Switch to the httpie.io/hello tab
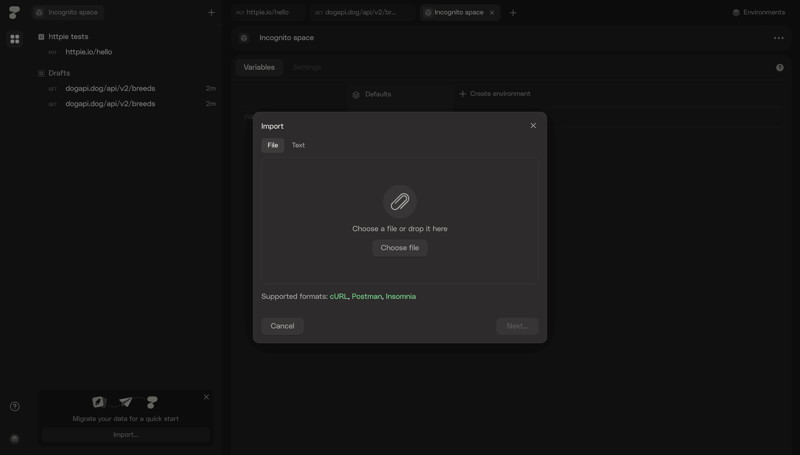The height and width of the screenshot is (455, 800). point(267,12)
